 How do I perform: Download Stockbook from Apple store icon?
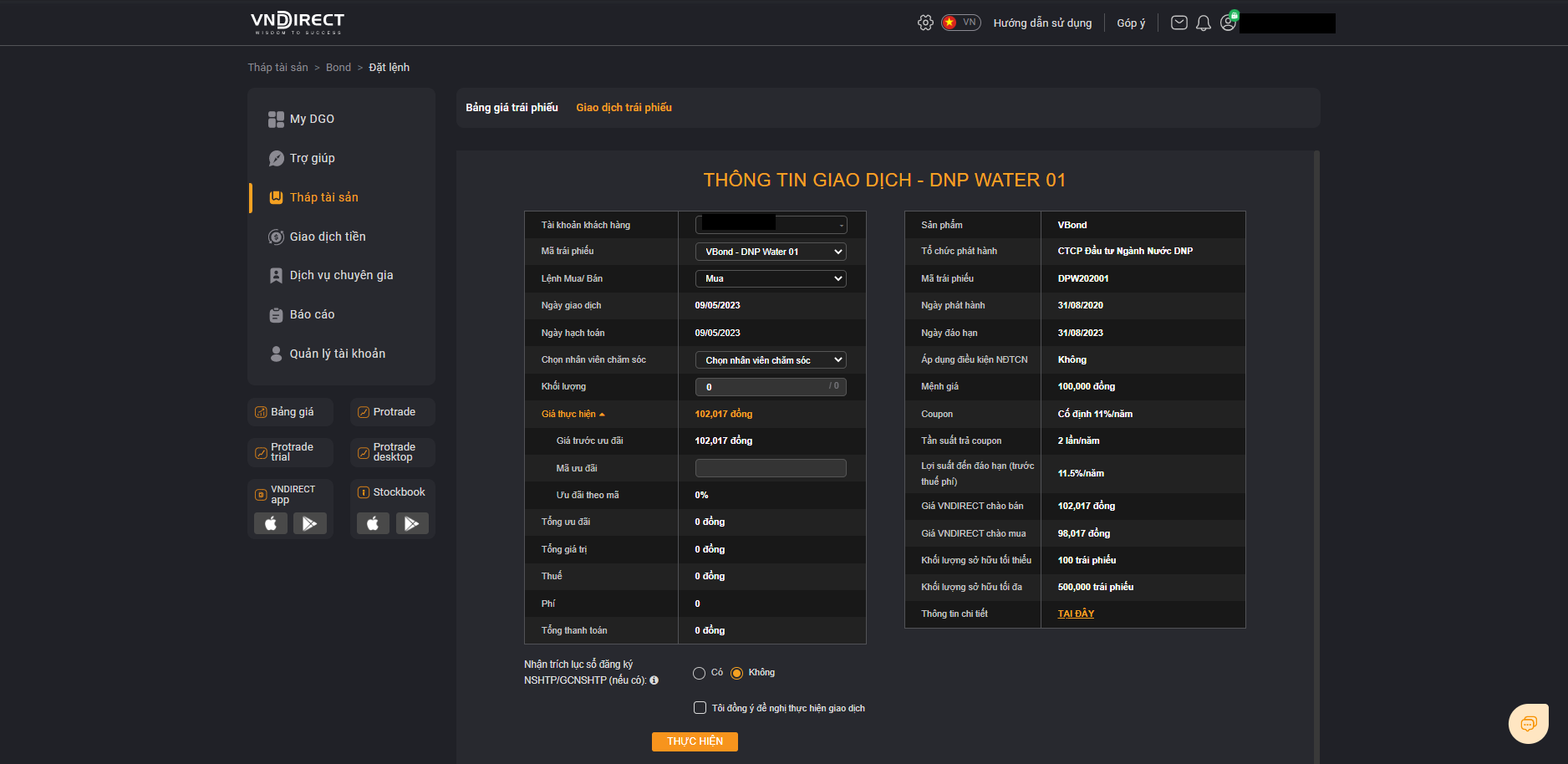[373, 523]
